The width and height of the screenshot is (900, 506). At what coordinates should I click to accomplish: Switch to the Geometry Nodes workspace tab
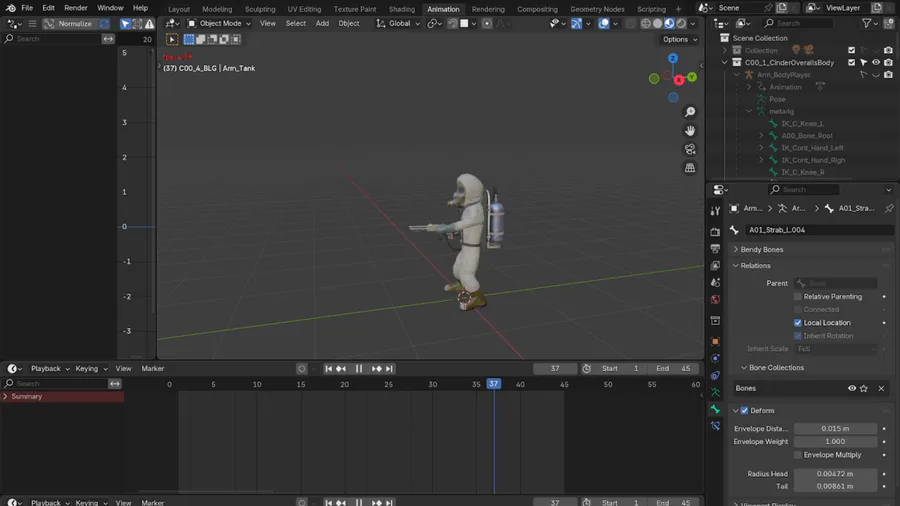pos(597,9)
